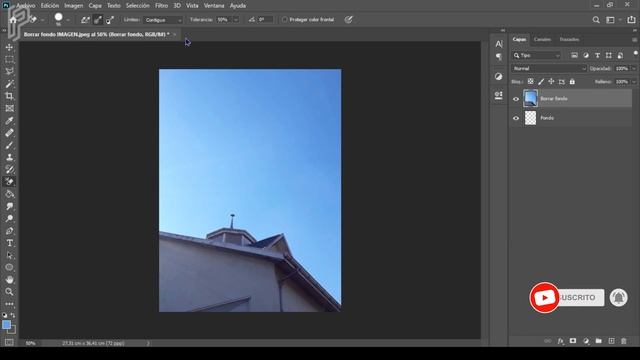Create a new group folder
Image resolution: width=640 pixels, height=360 pixels.
[x=598, y=341]
